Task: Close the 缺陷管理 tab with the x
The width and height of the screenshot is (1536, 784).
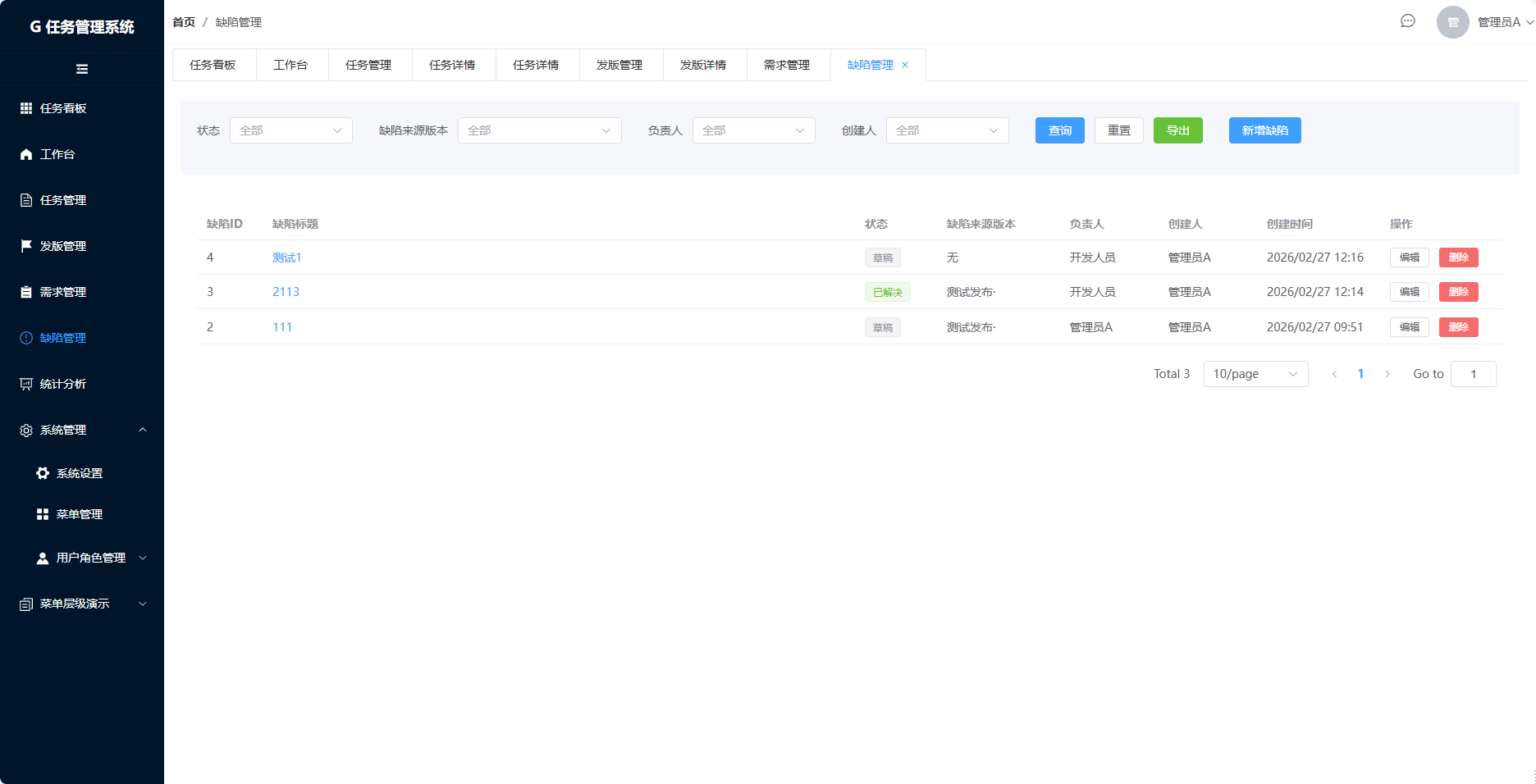Action: 905,65
